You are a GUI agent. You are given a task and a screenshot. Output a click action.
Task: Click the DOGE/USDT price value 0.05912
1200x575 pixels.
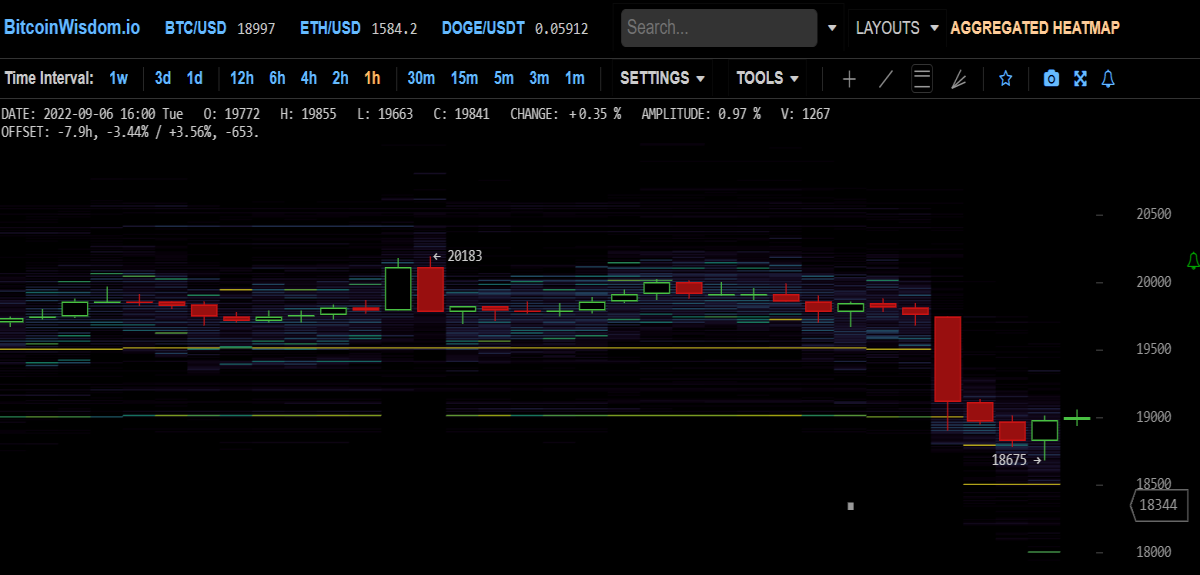561,28
